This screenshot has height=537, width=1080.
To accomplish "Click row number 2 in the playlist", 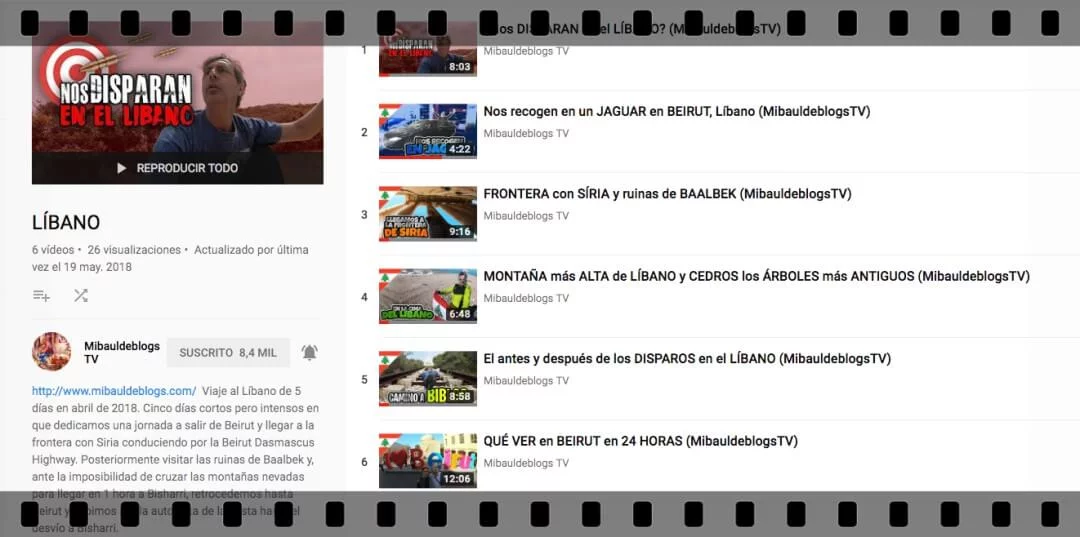I will [x=364, y=132].
